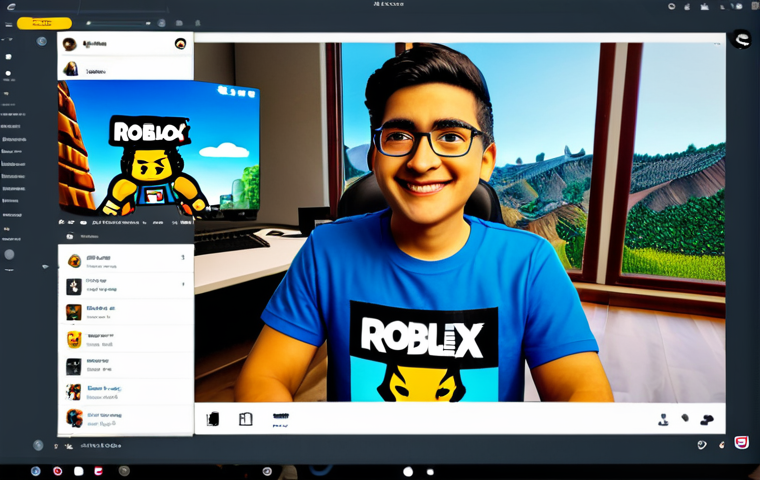Click the round icon after the toolbar slider
The width and height of the screenshot is (760, 480).
point(161,23)
